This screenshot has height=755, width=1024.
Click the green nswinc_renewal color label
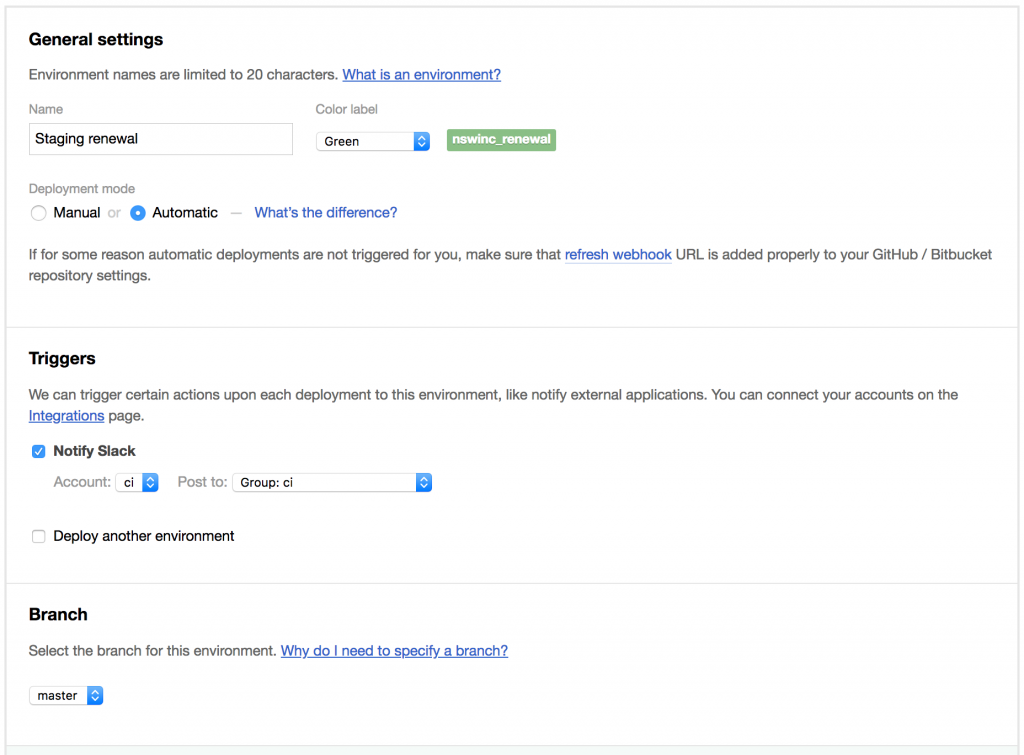click(x=500, y=140)
